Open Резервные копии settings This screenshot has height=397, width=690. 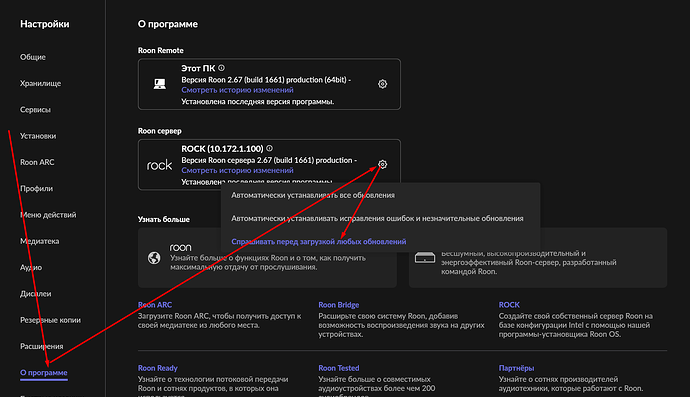pyautogui.click(x=50, y=320)
